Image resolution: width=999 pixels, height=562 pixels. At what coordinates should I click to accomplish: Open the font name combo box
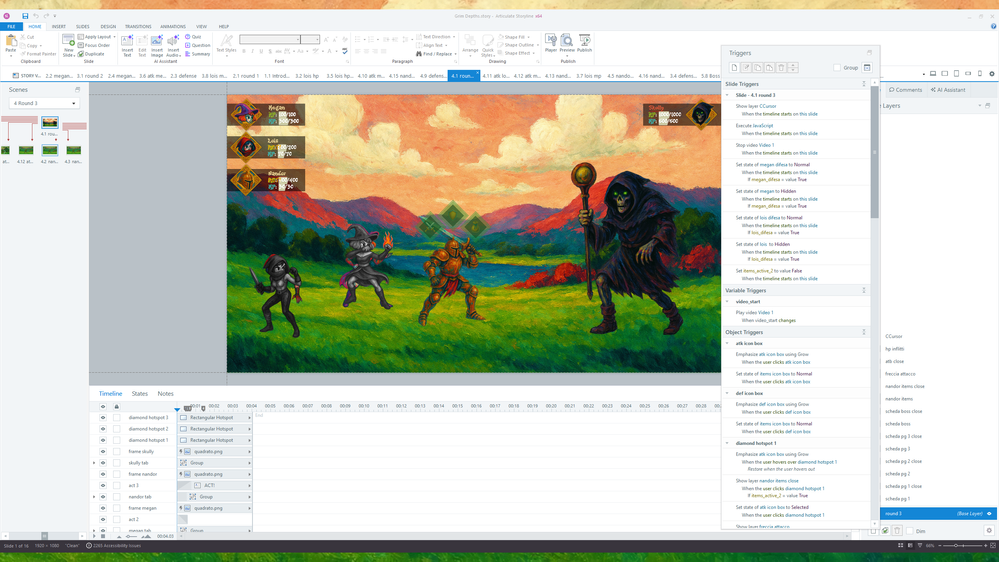(x=270, y=40)
